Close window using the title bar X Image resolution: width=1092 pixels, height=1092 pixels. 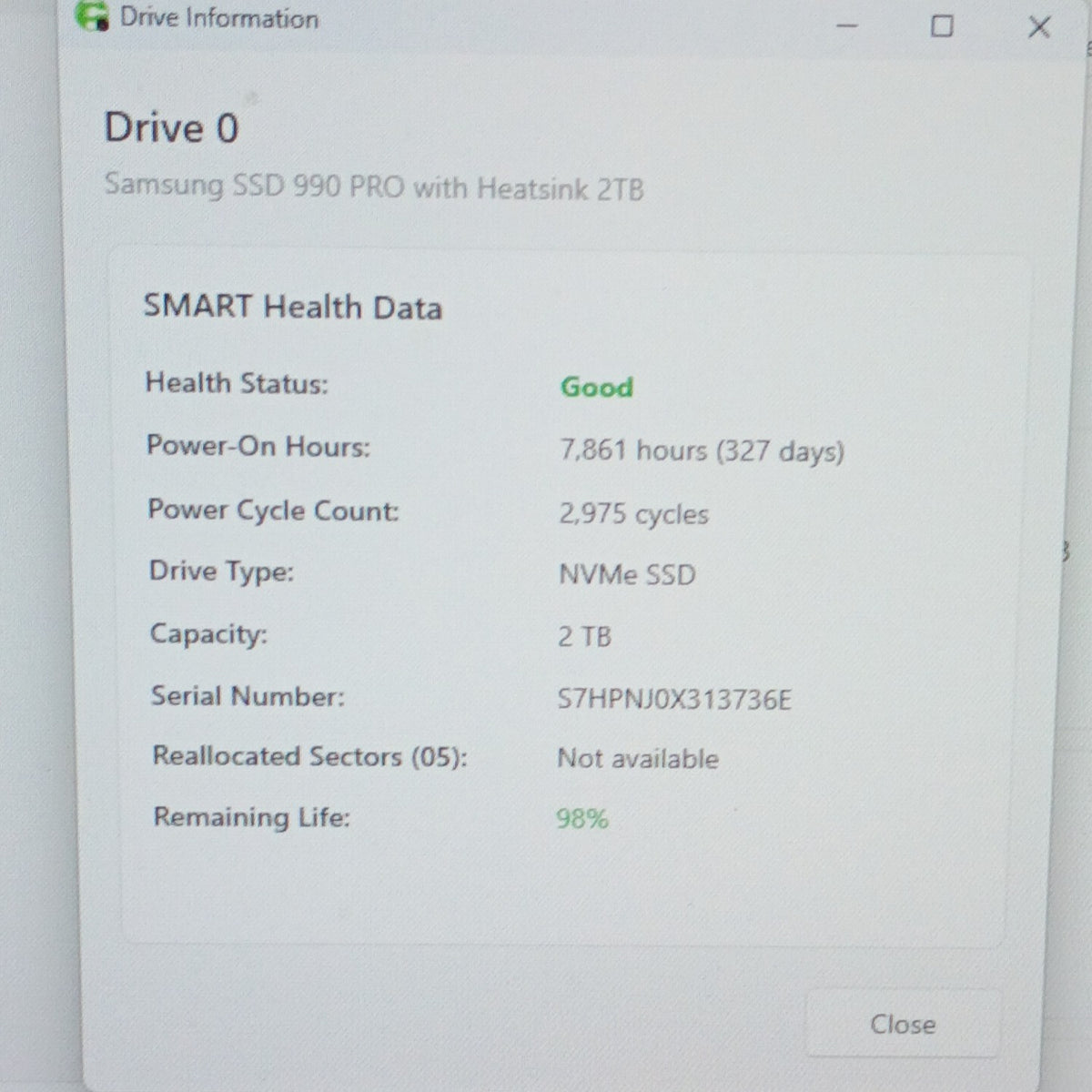[1038, 27]
